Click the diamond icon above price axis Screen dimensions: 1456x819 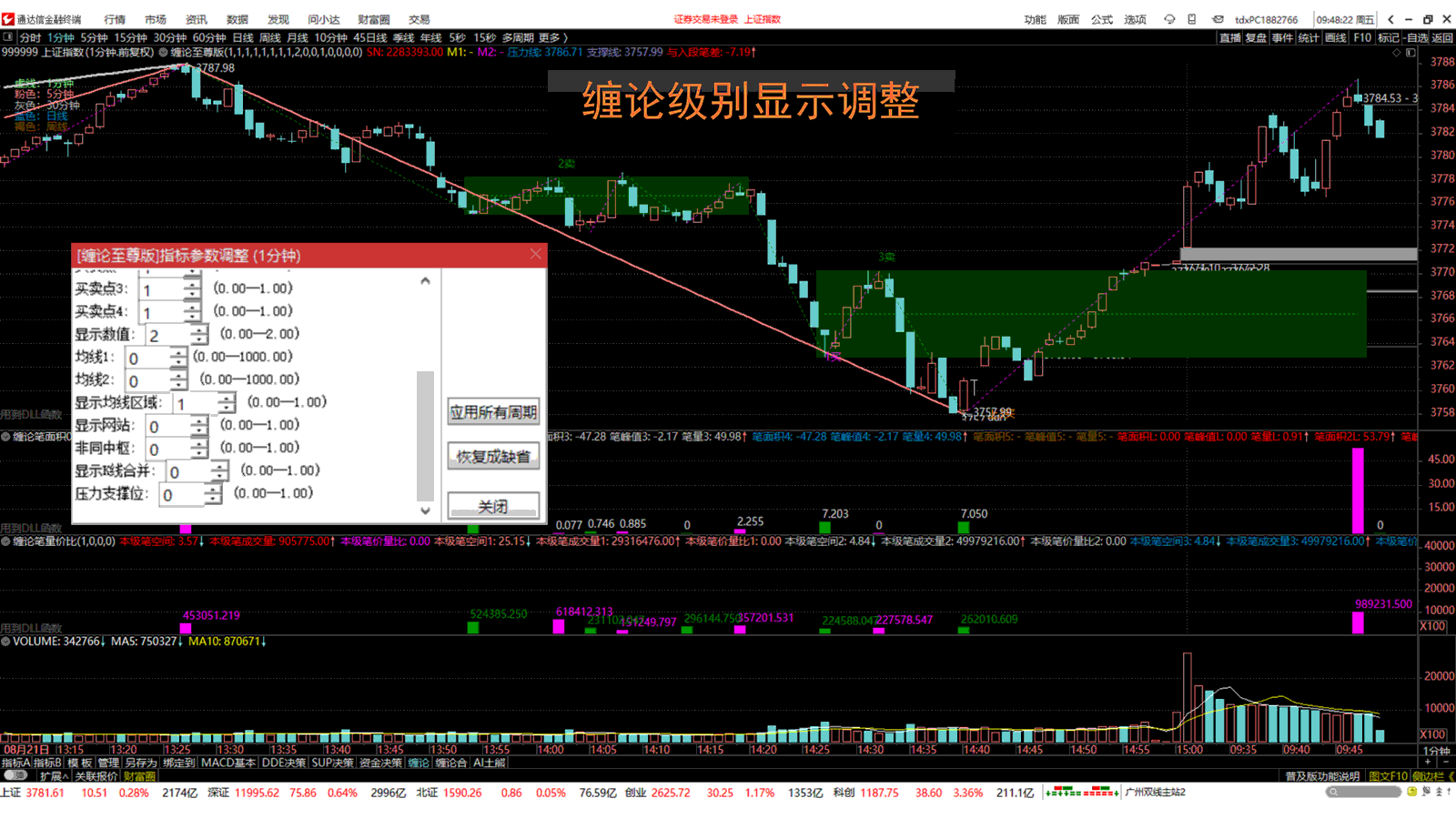click(1397, 53)
